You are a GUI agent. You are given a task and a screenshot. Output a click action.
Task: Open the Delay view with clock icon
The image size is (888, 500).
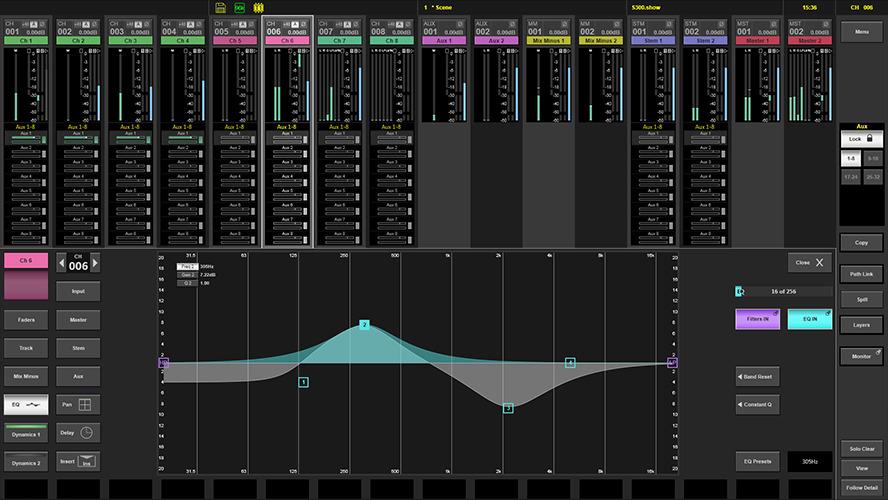pos(78,433)
